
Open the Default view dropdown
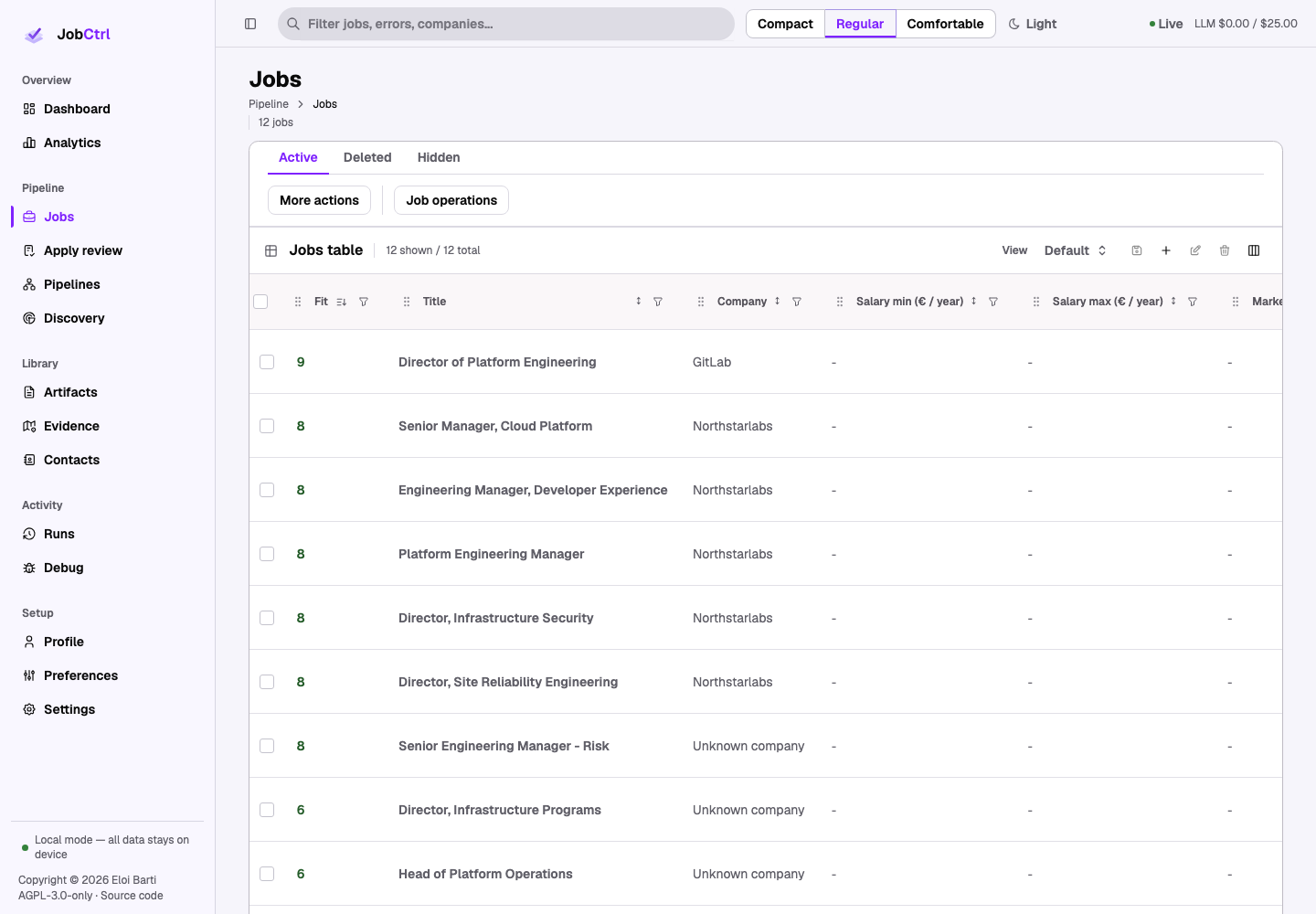[1076, 250]
